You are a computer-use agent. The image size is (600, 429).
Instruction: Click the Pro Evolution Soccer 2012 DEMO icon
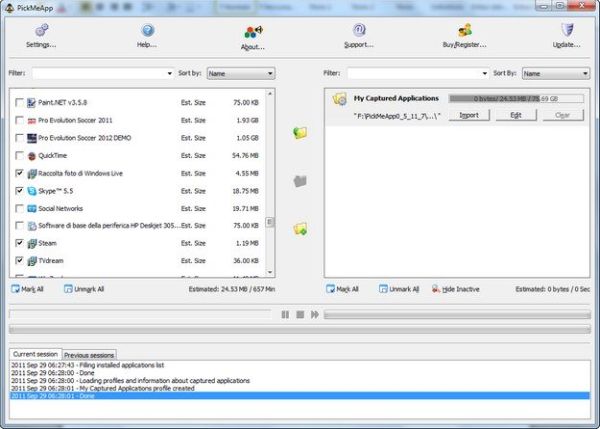click(x=32, y=138)
